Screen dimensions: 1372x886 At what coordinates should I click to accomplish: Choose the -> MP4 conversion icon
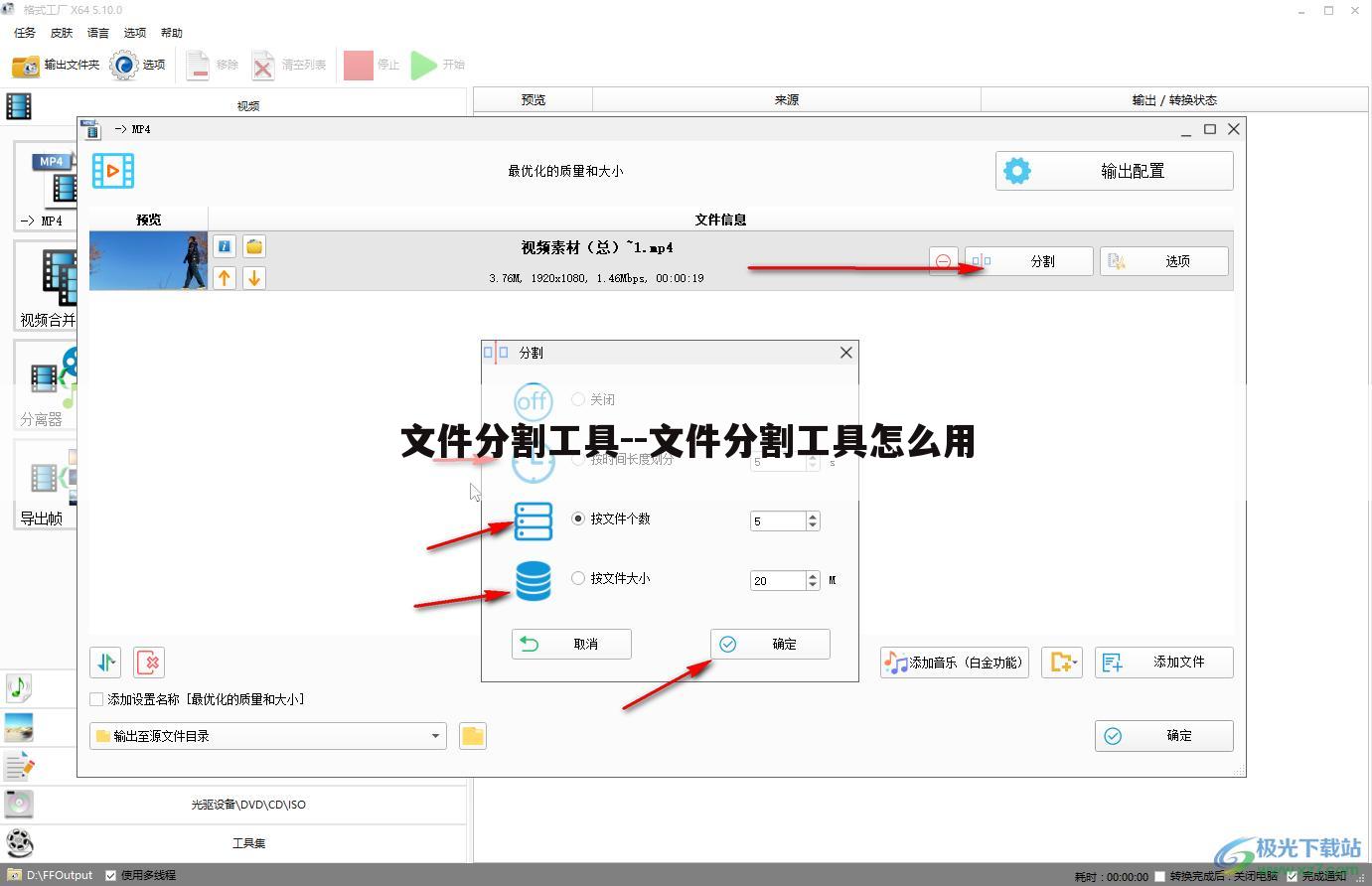[x=46, y=186]
